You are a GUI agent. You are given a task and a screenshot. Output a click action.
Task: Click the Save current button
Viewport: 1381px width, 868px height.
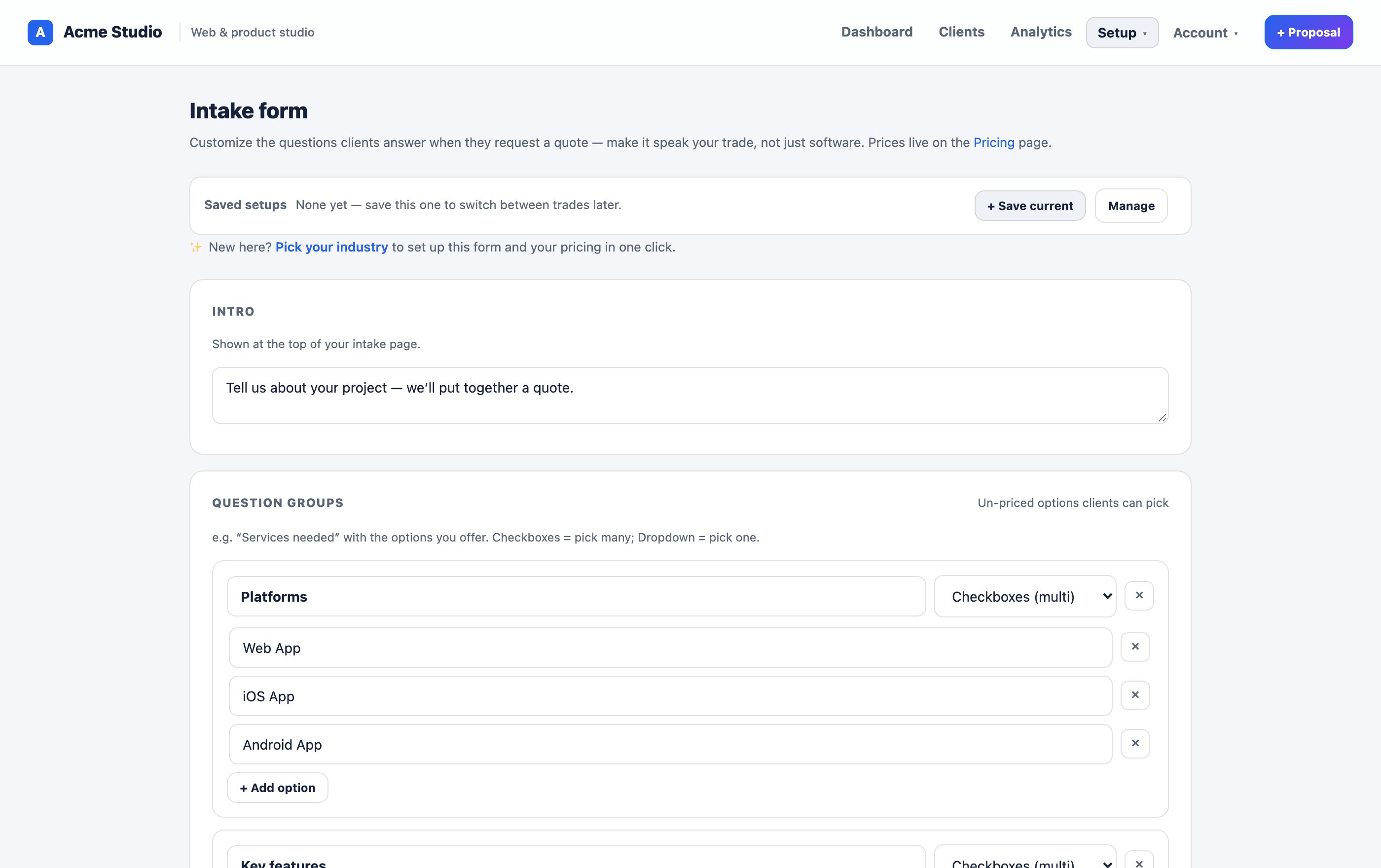pyautogui.click(x=1029, y=206)
